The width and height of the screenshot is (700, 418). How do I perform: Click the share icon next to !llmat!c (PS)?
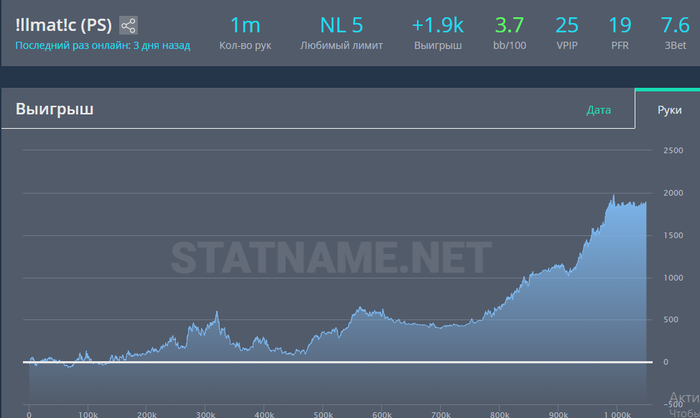(x=129, y=25)
